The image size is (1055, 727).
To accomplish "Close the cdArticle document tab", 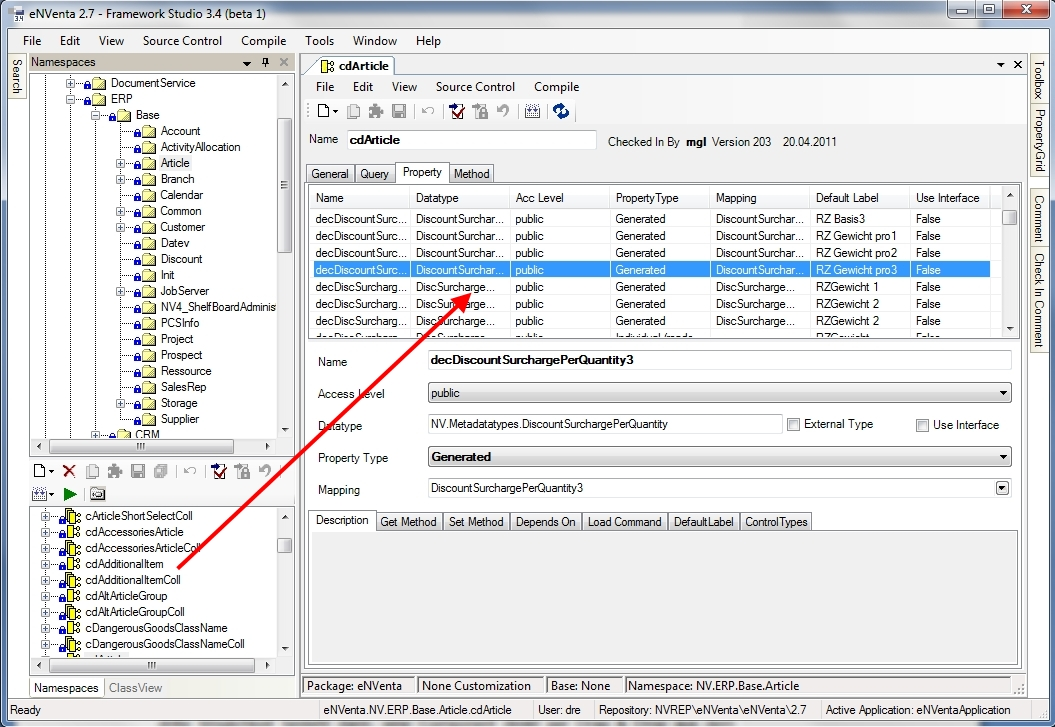I will coord(1018,65).
